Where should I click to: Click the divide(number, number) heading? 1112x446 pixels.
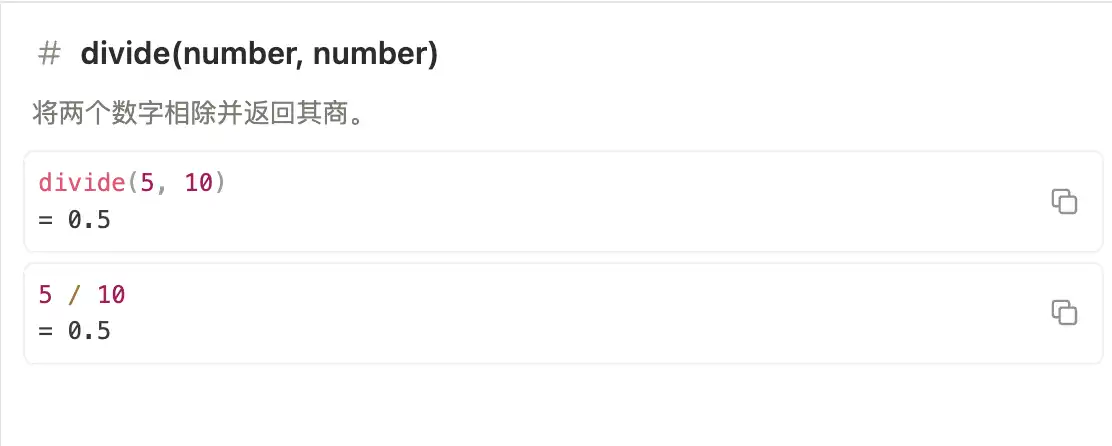tap(259, 54)
